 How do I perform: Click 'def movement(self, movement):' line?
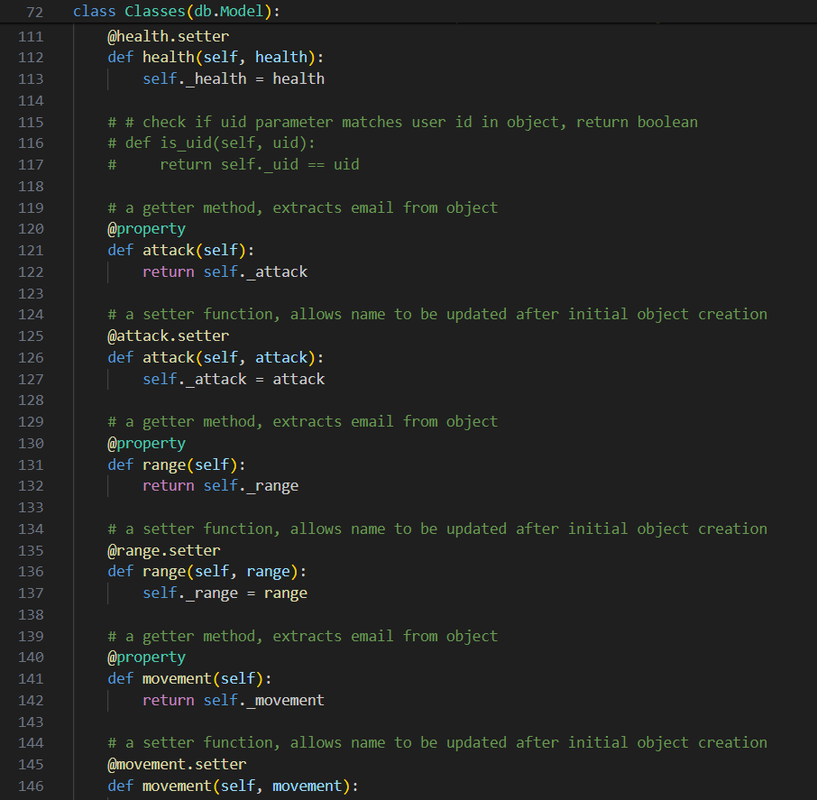233,786
